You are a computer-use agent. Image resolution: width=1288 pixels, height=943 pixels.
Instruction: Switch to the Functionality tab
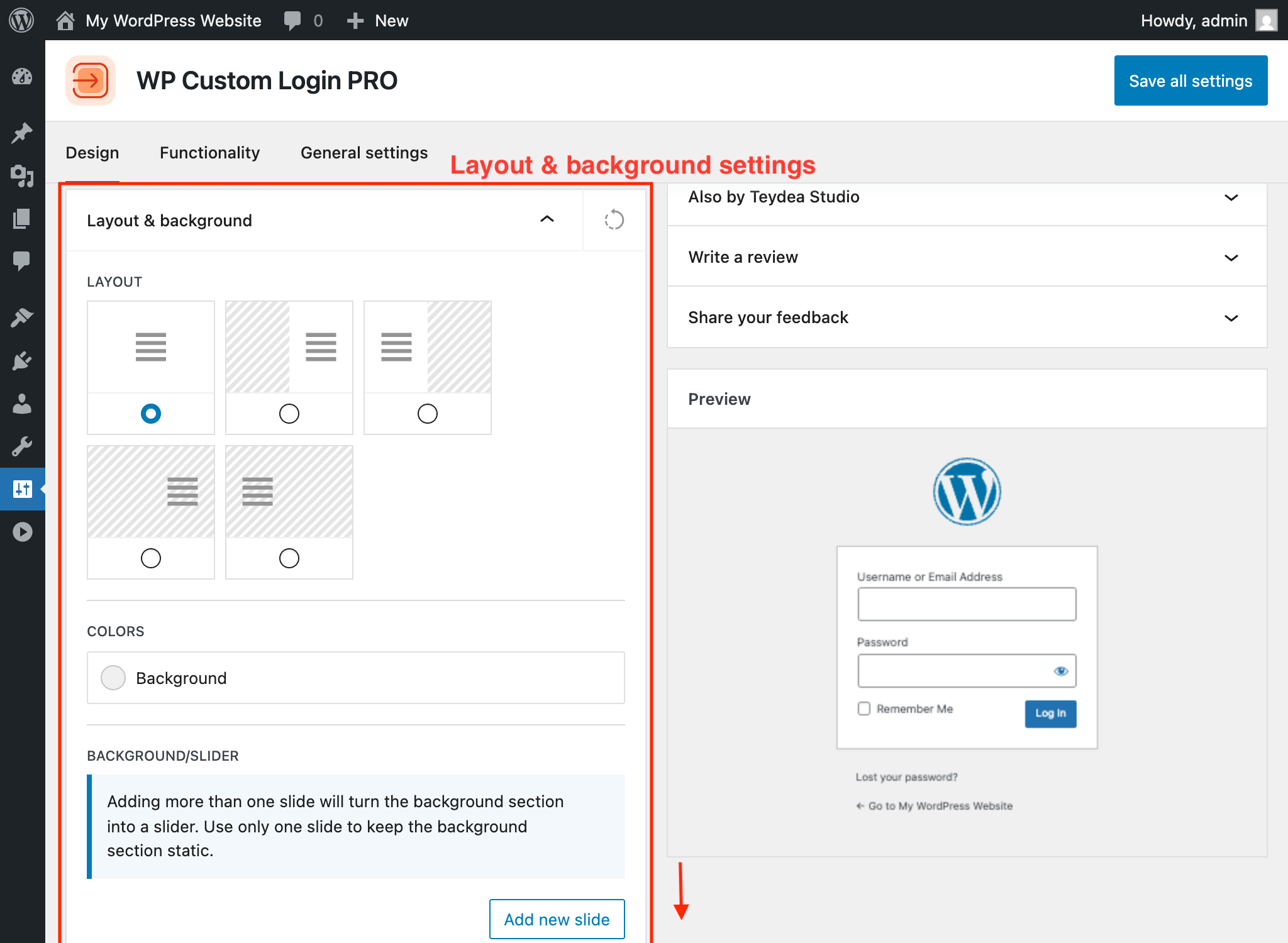click(209, 152)
